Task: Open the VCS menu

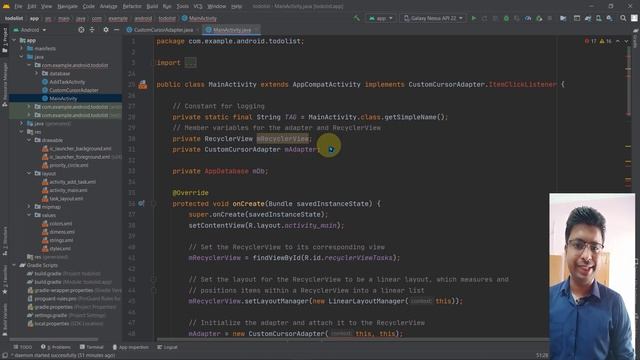Action: 198,6
